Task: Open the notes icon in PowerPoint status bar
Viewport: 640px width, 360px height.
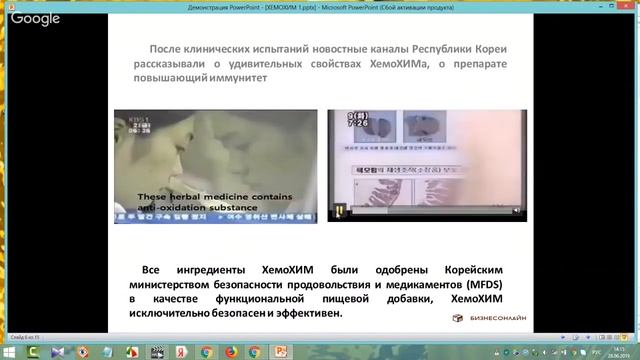Action: pyautogui.click(x=576, y=338)
